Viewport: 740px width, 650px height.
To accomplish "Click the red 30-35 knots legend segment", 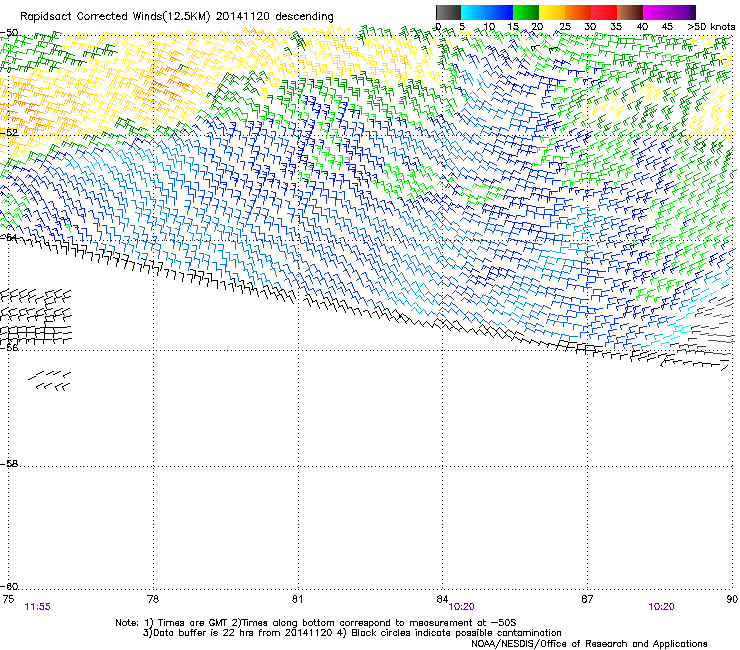I will (604, 12).
